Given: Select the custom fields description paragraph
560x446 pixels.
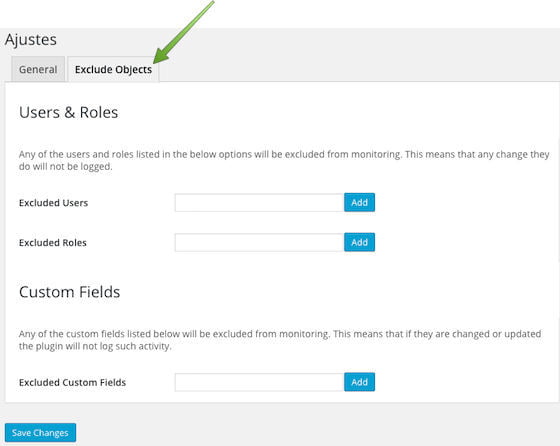Looking at the screenshot, I should [x=280, y=340].
